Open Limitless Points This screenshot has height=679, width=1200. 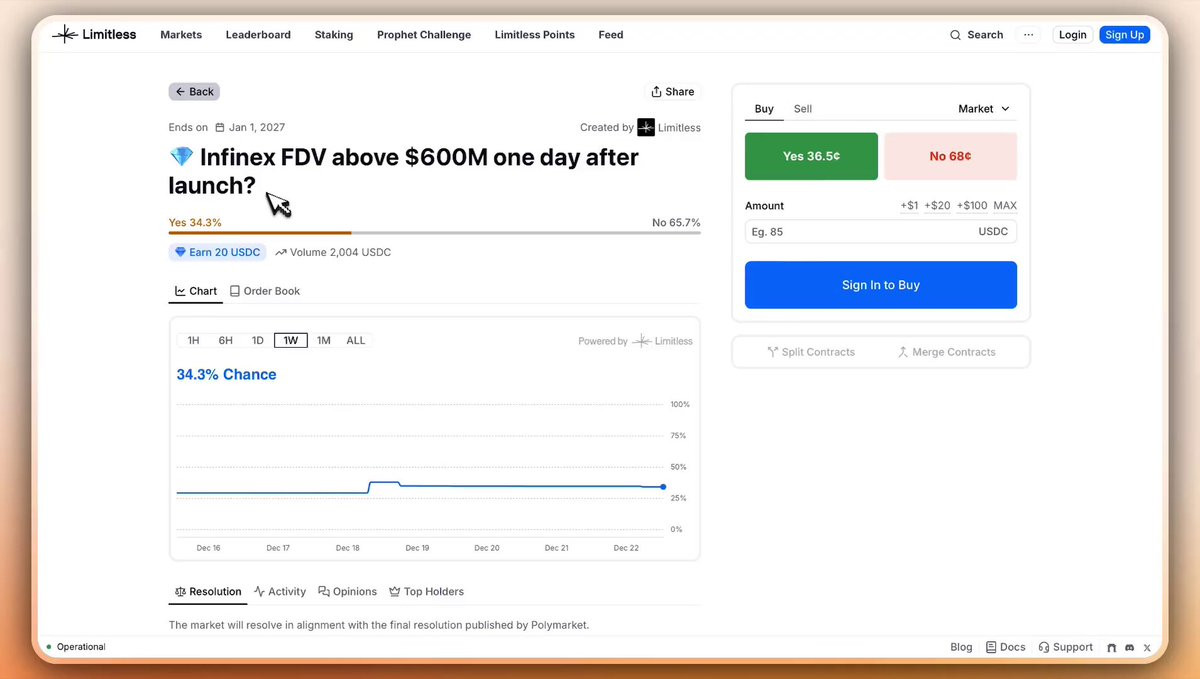535,34
